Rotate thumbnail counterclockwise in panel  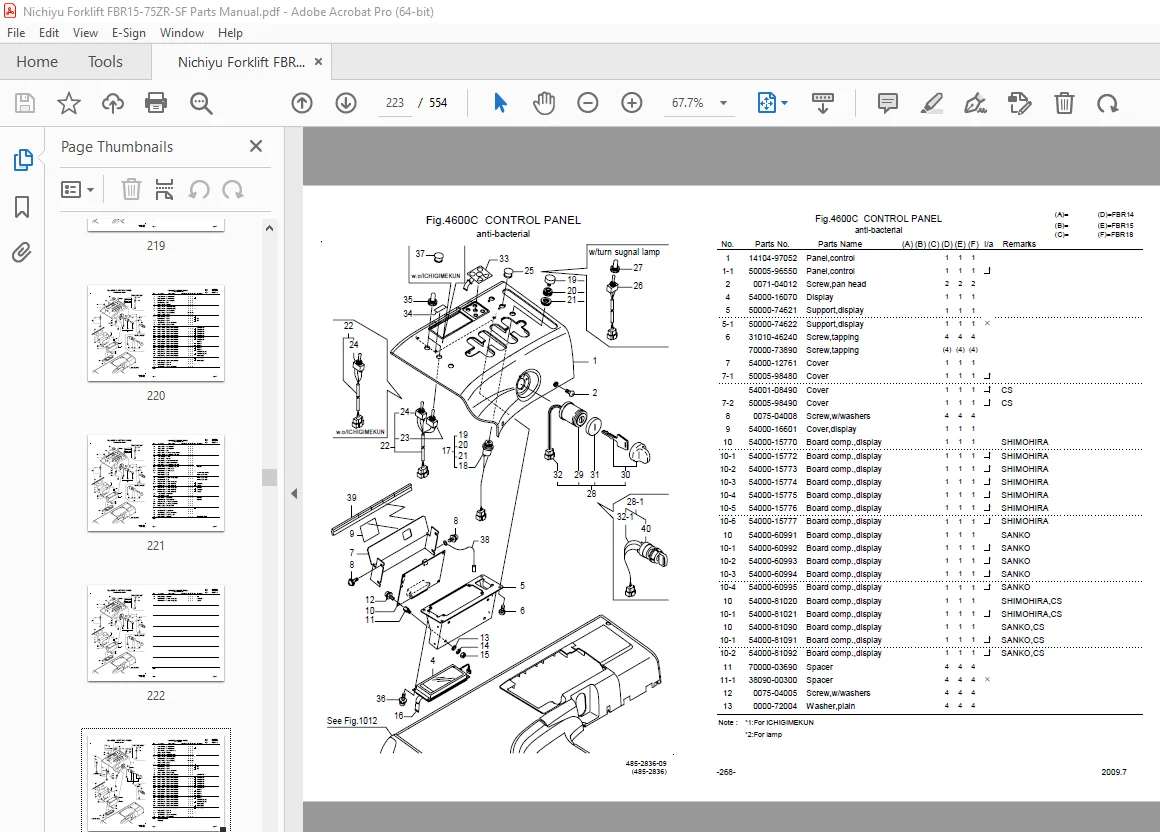[198, 190]
